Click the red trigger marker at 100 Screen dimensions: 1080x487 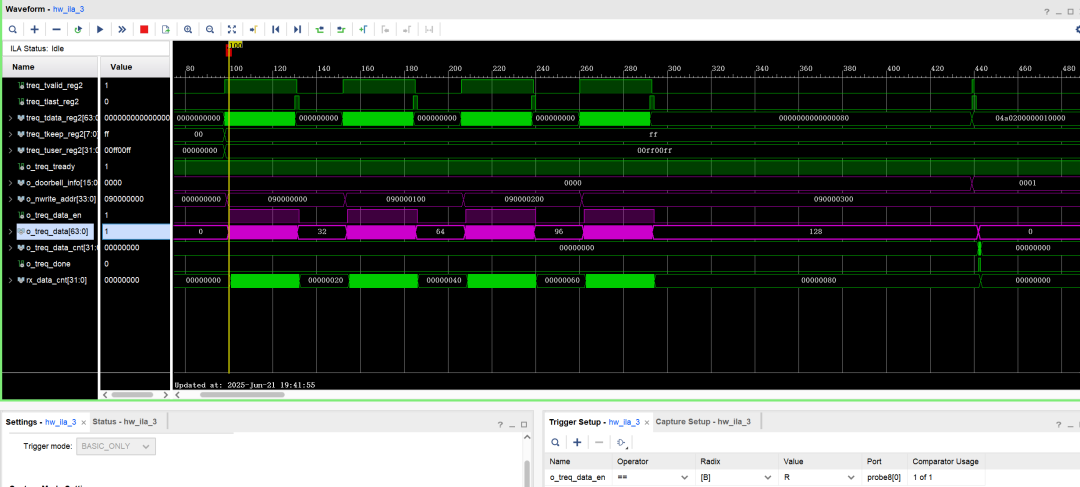click(229, 52)
